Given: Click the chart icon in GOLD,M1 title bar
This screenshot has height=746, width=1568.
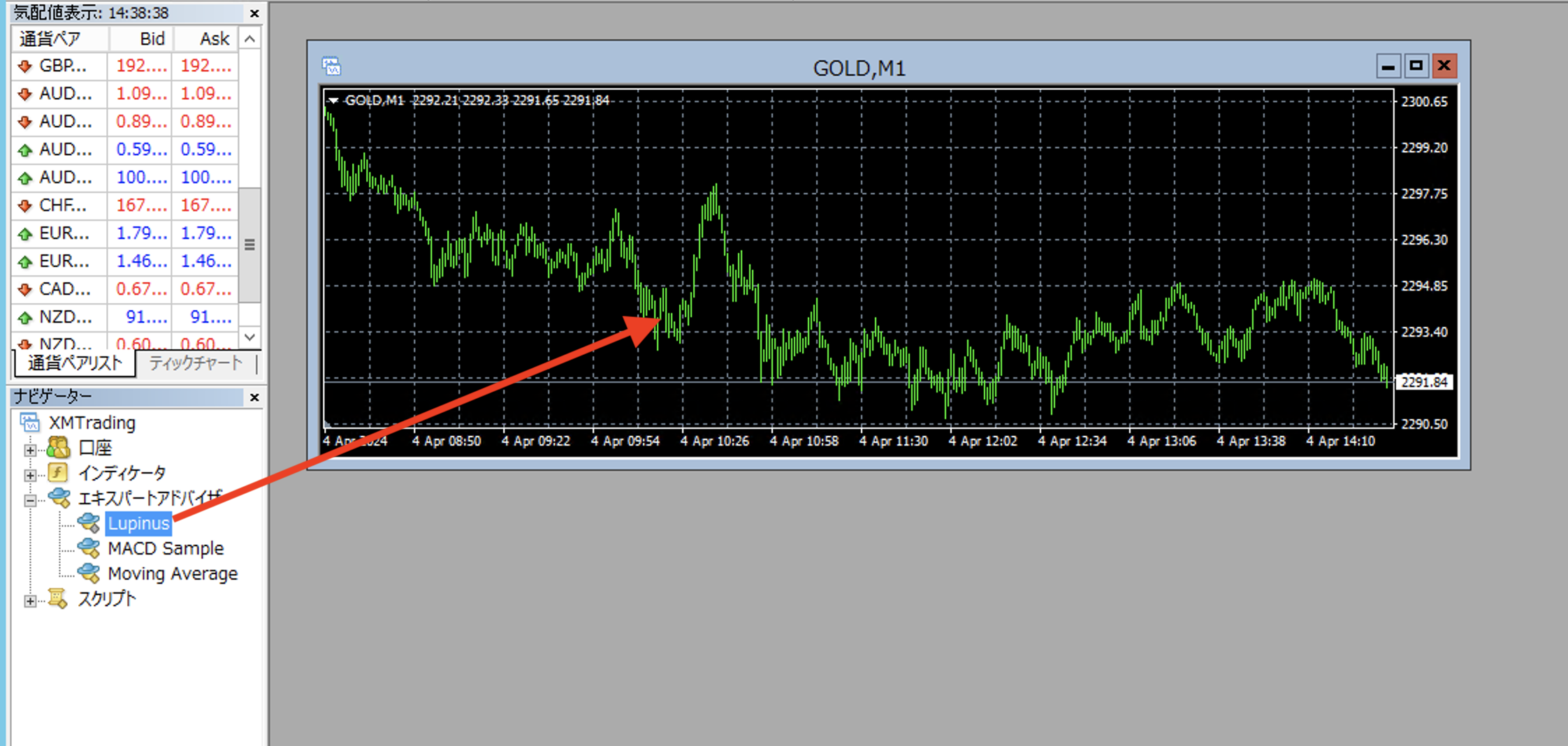Looking at the screenshot, I should (331, 66).
